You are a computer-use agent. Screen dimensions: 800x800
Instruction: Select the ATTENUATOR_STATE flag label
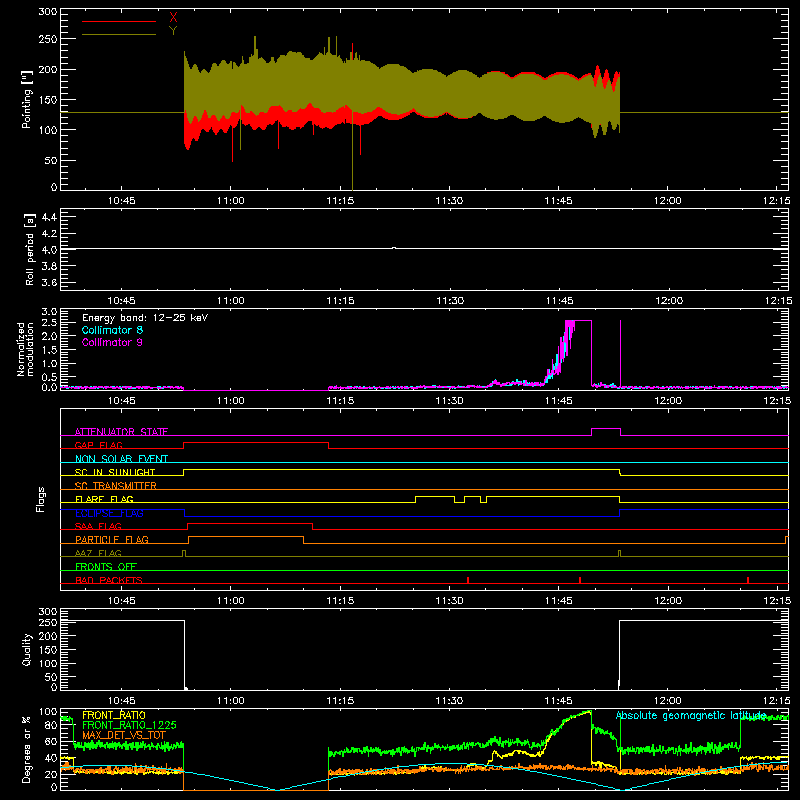(x=121, y=432)
